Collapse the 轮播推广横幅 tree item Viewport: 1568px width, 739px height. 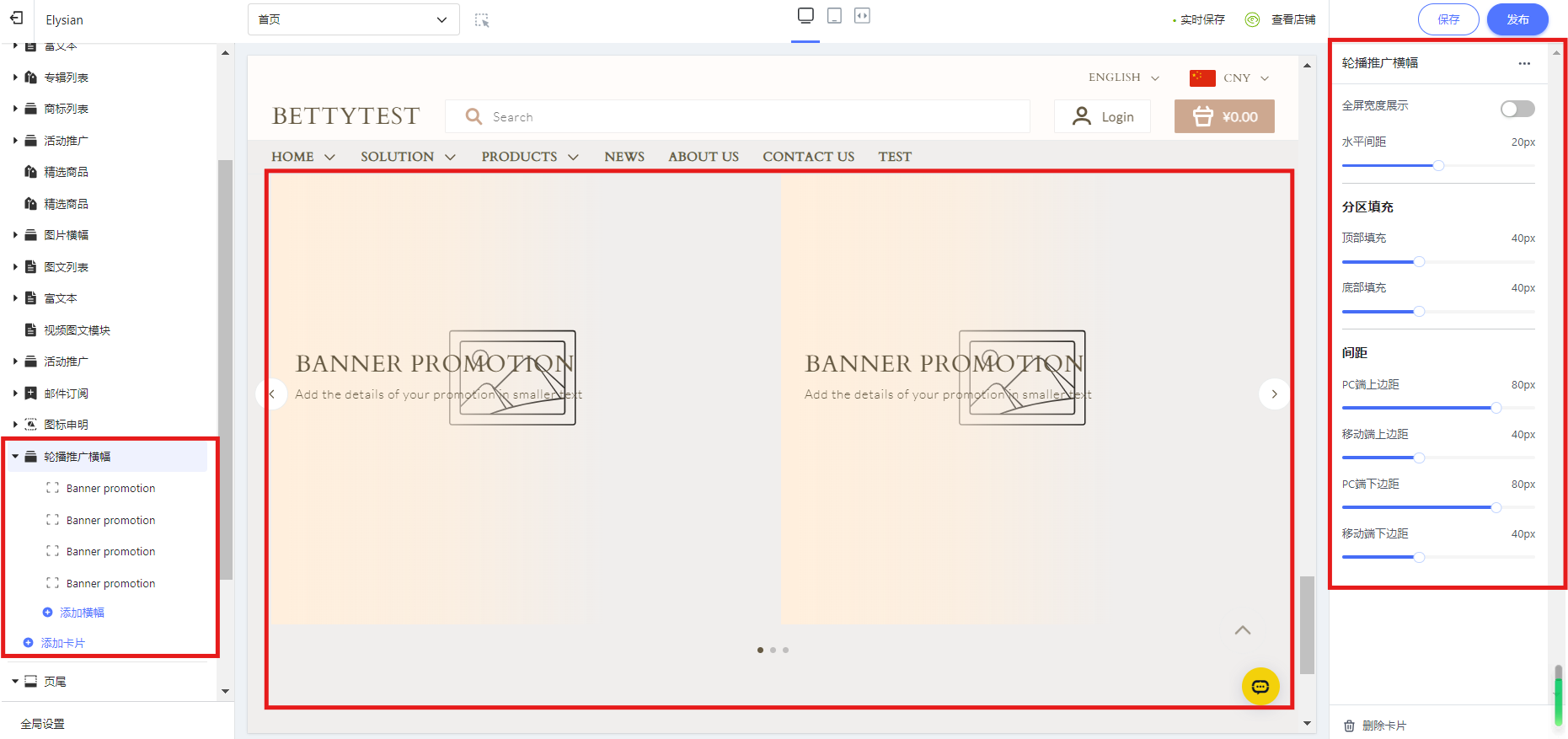pos(15,457)
